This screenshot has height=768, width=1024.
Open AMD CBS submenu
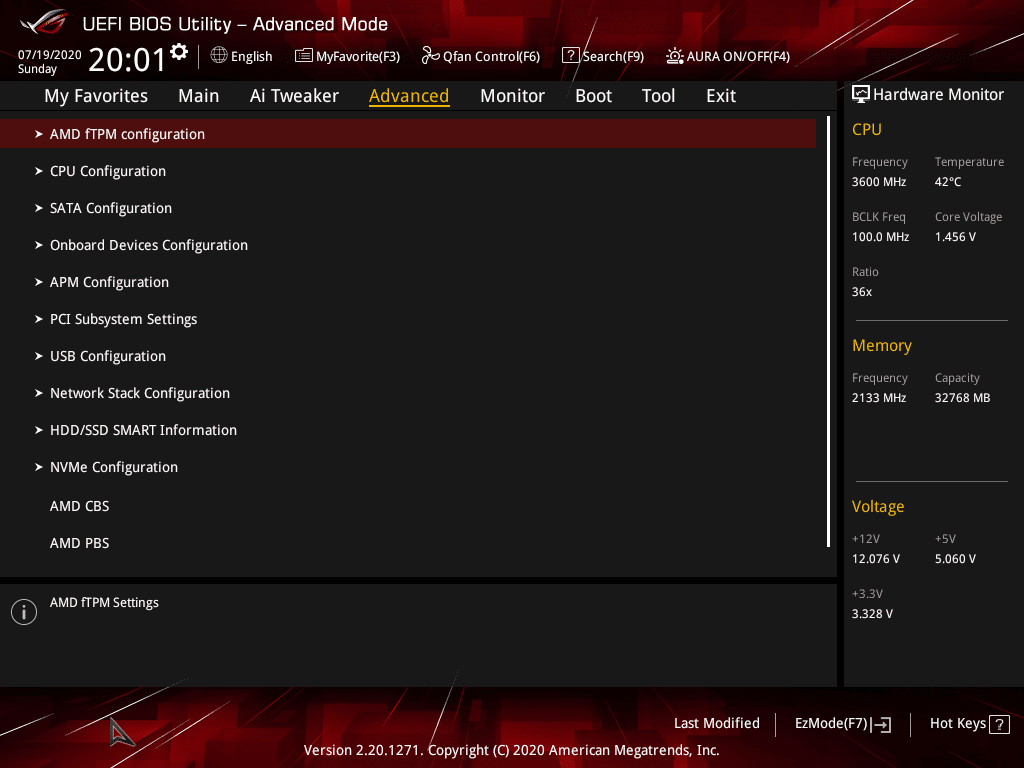coord(80,506)
